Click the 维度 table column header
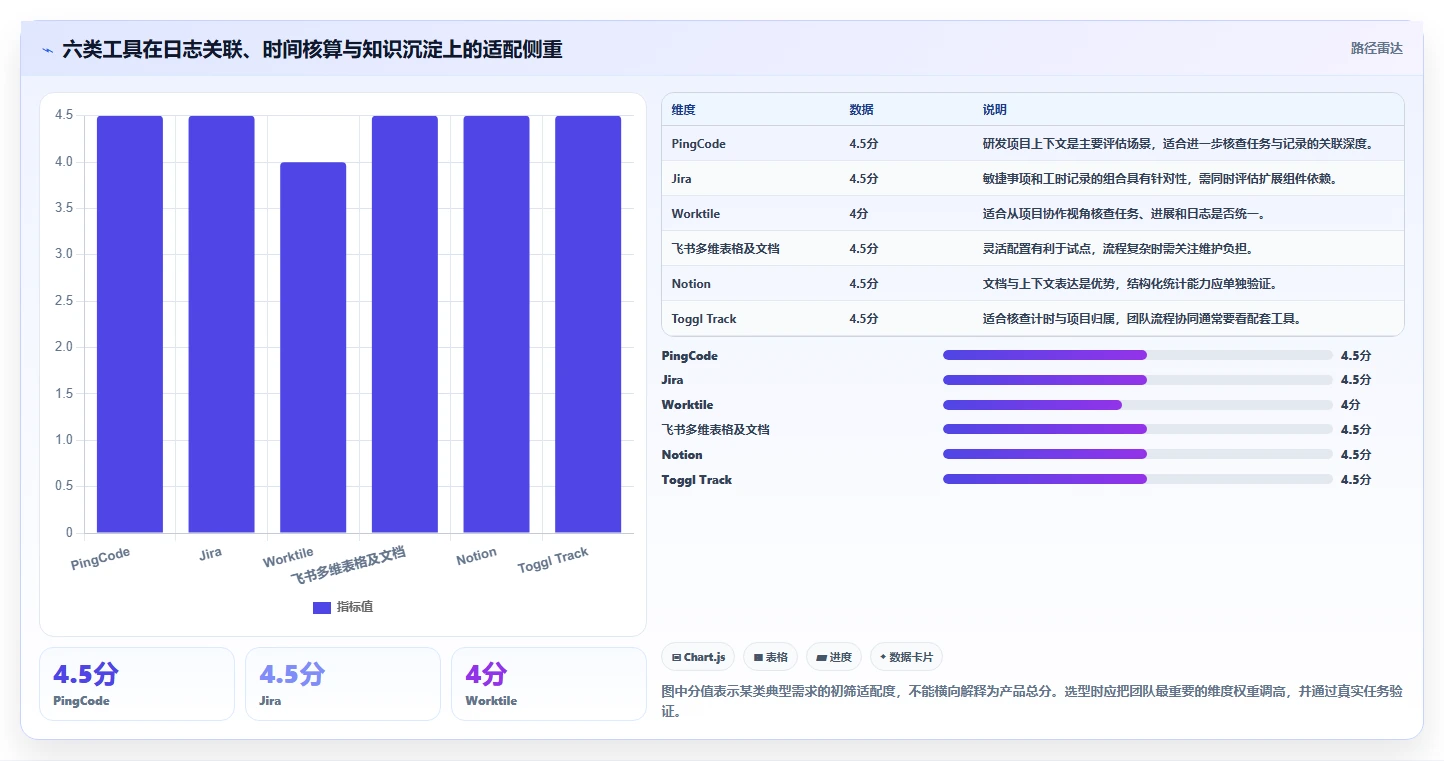The width and height of the screenshot is (1444, 761). [x=684, y=109]
